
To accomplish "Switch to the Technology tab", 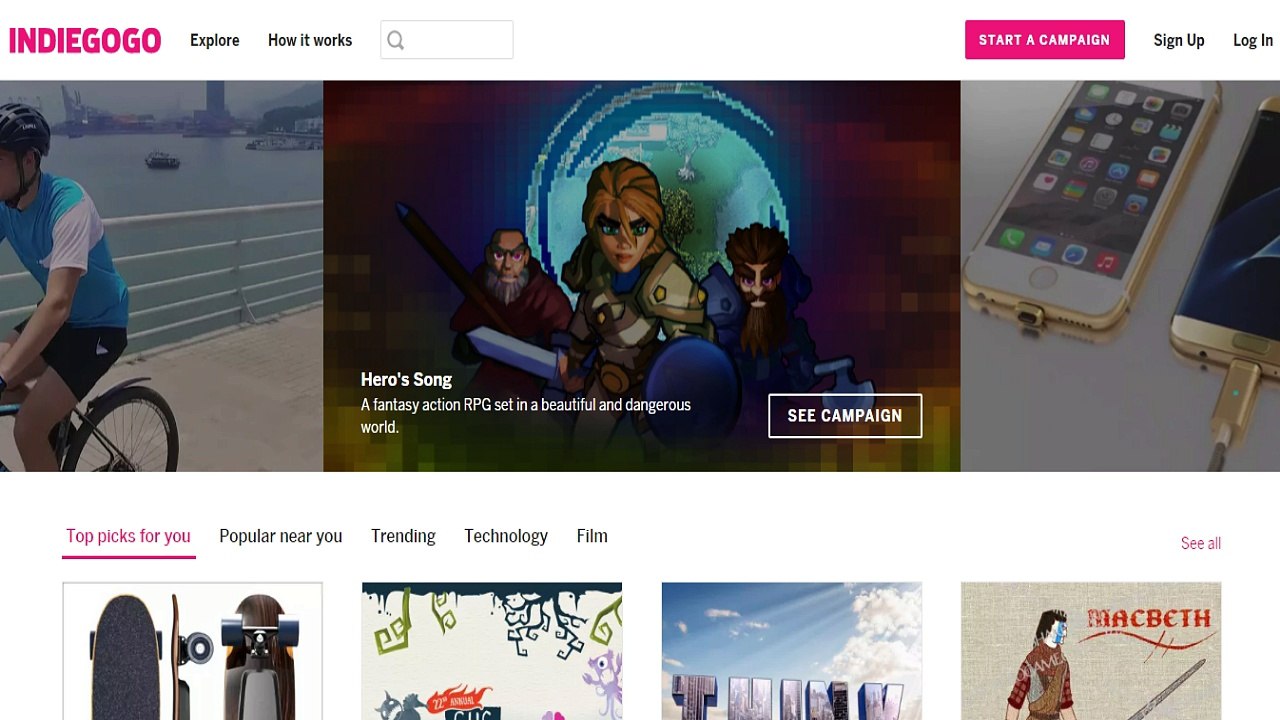I will pos(506,536).
